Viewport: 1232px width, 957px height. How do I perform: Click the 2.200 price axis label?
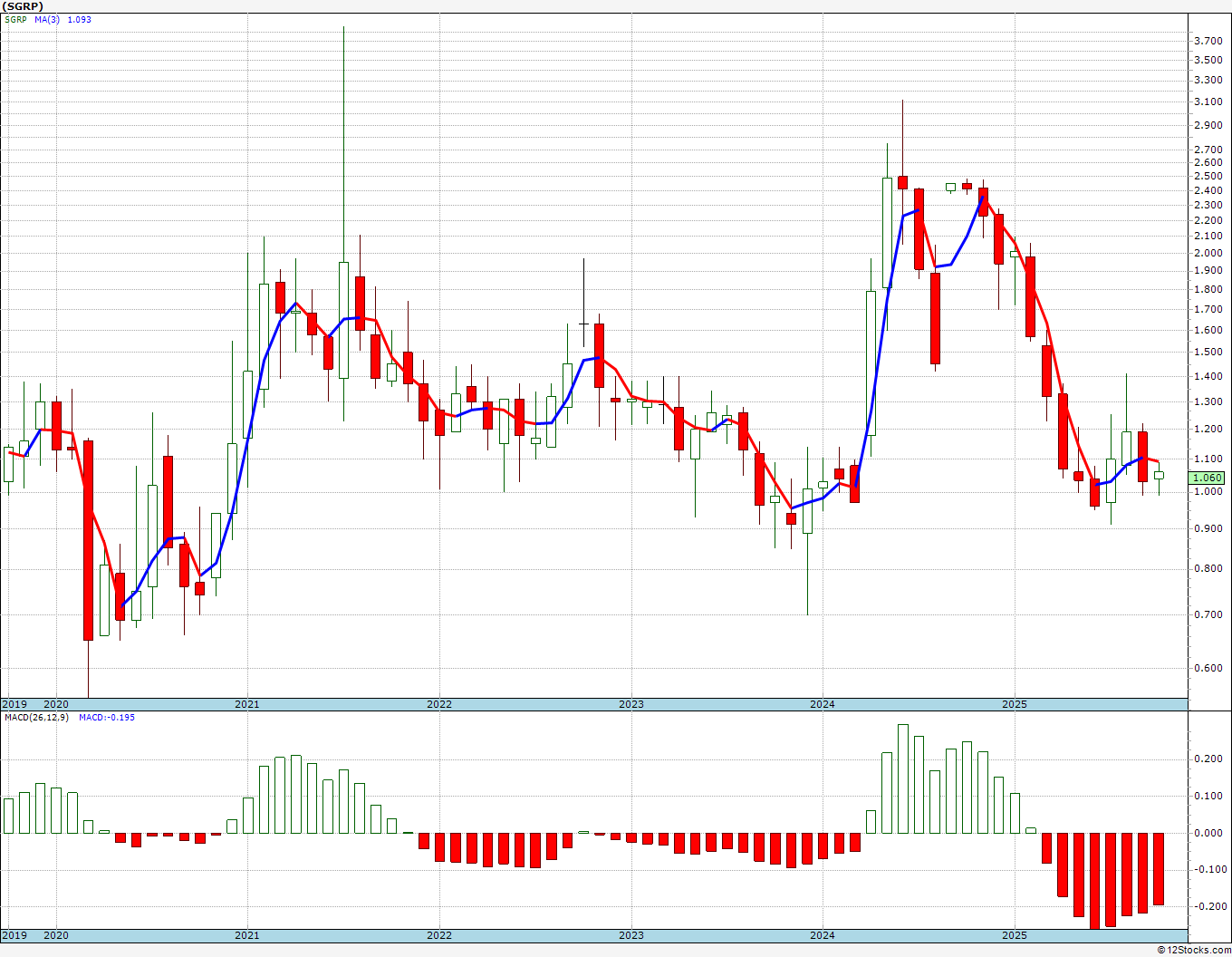click(x=1208, y=220)
